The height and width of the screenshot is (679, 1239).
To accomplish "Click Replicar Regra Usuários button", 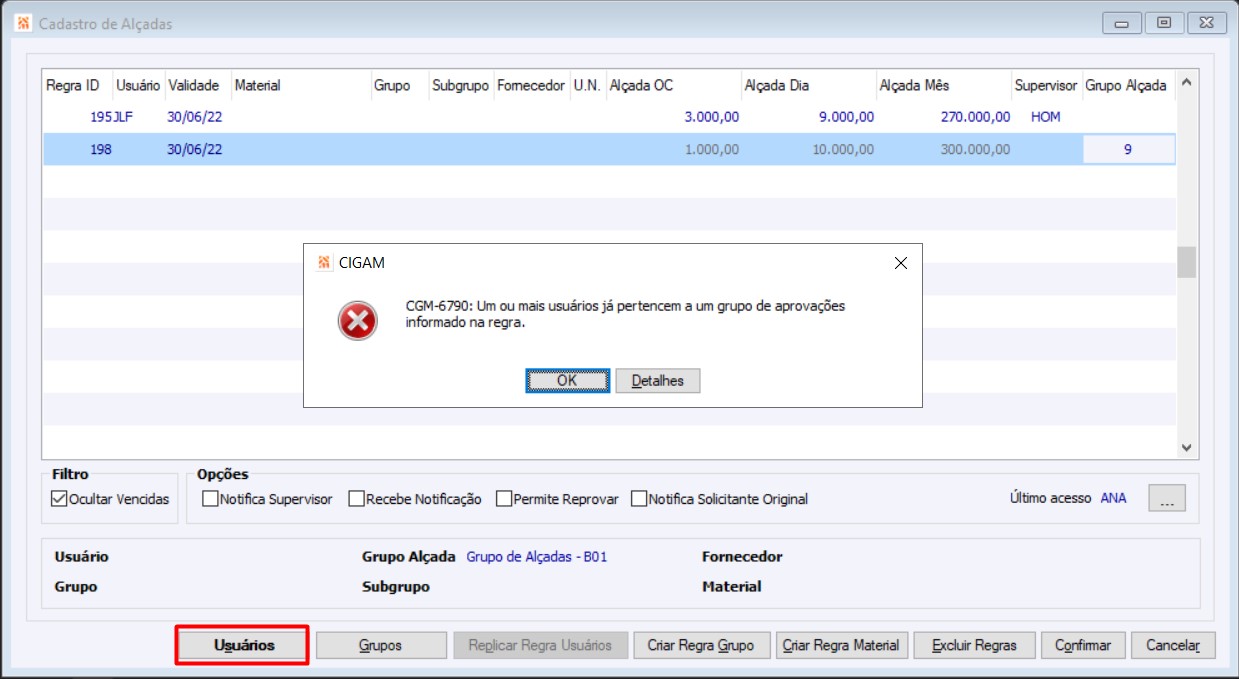I will [540, 645].
